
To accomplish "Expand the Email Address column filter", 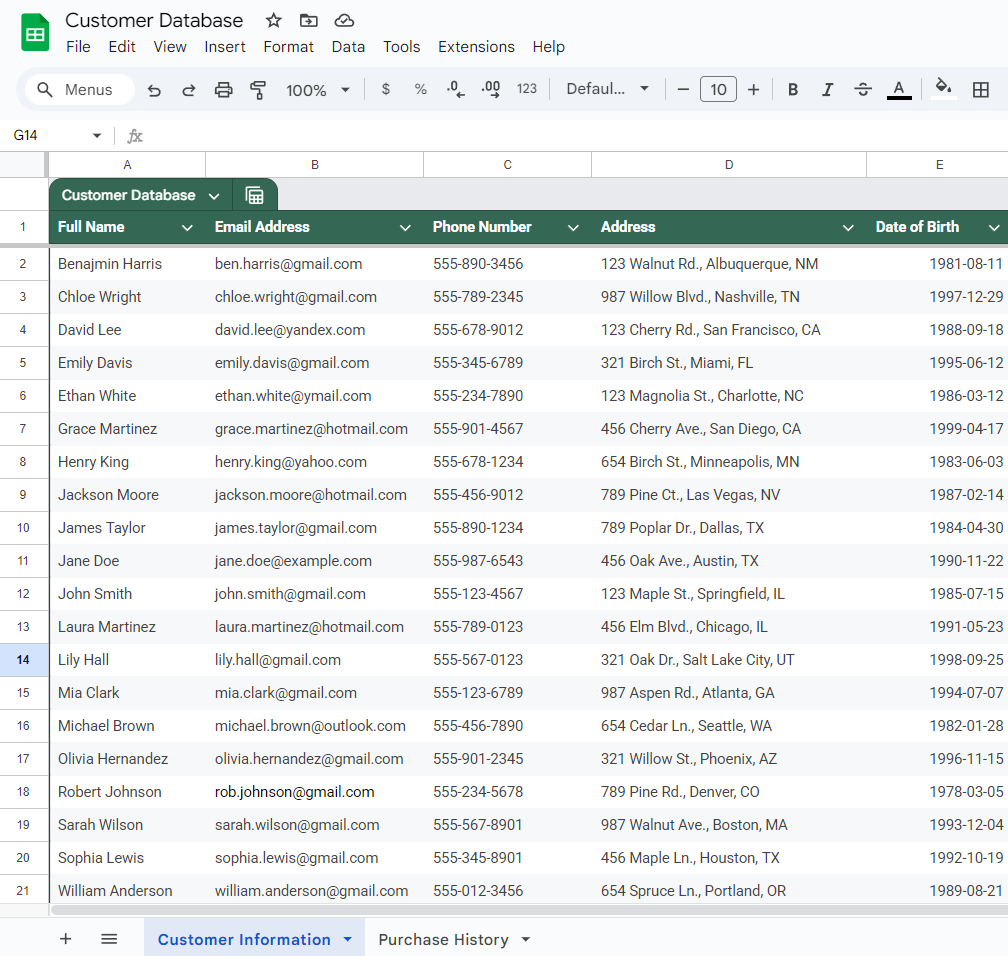I will (405, 228).
